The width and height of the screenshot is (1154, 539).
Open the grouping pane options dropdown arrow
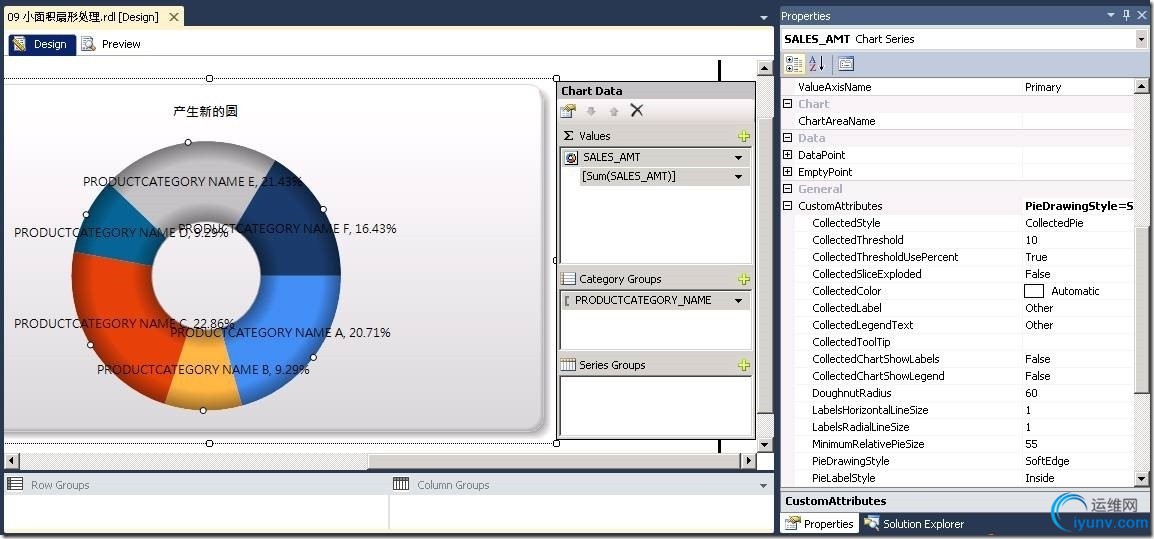pyautogui.click(x=763, y=485)
